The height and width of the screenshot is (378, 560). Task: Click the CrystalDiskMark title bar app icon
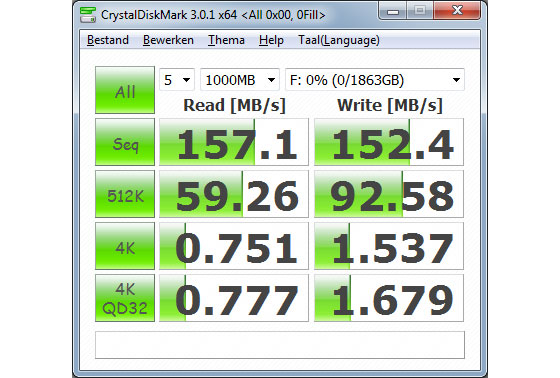(x=88, y=15)
